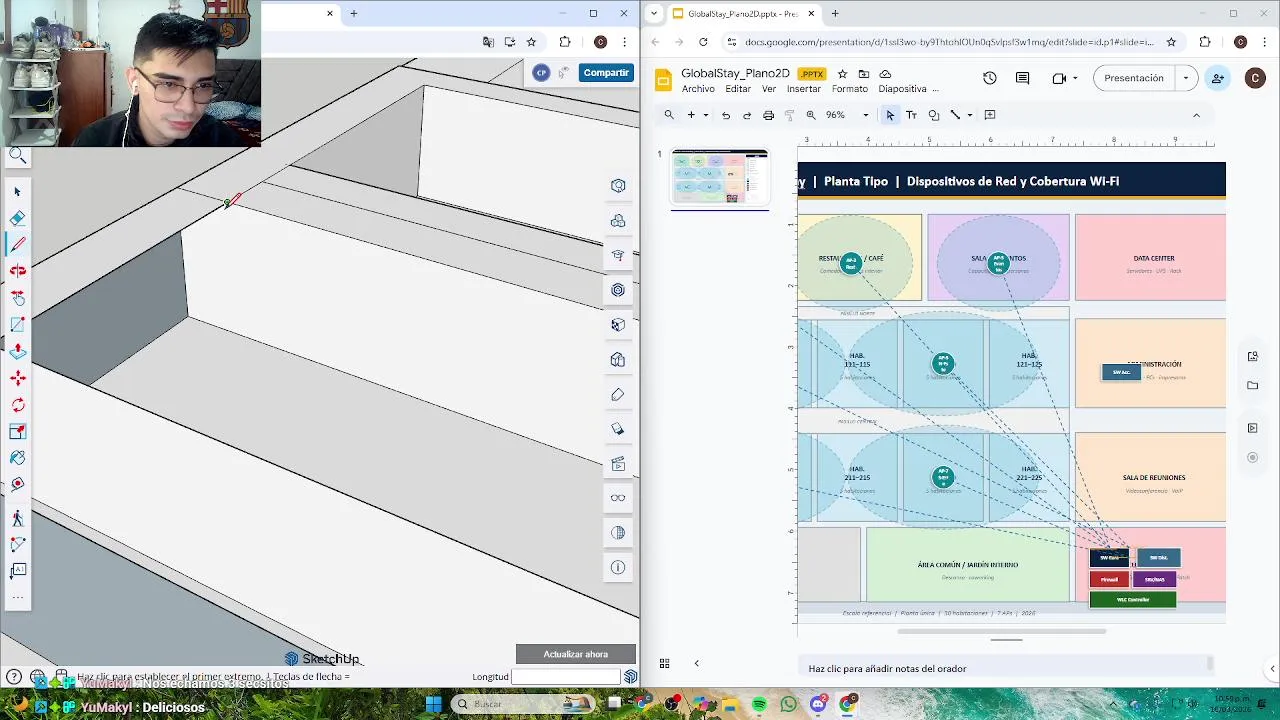Open the Entity Info panel in SketchUp

point(618,186)
